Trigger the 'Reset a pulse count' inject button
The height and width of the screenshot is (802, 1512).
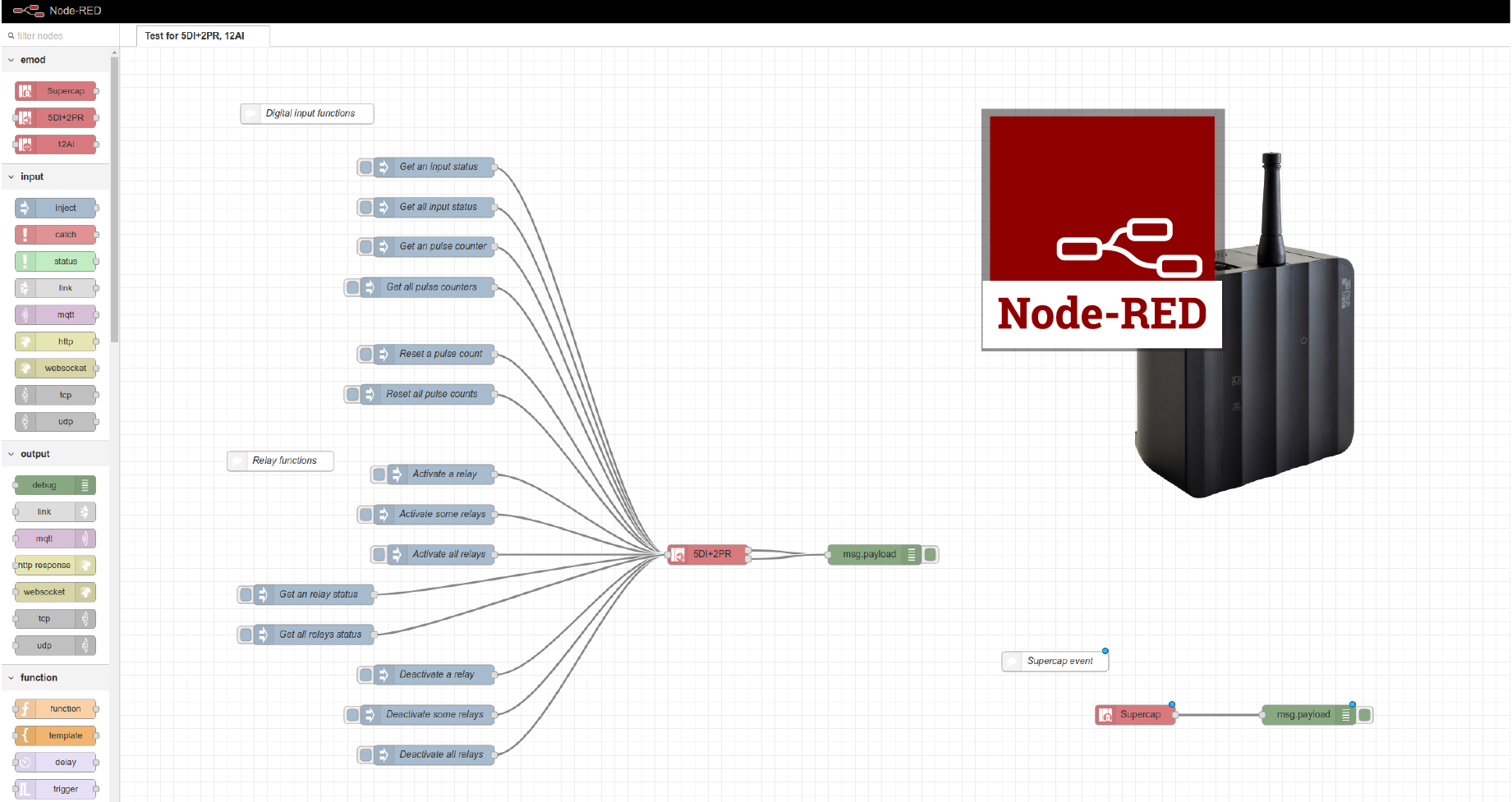coord(366,355)
